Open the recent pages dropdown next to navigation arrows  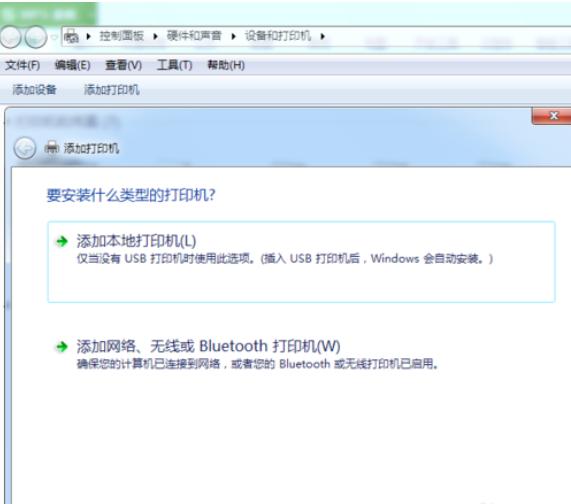(x=54, y=37)
